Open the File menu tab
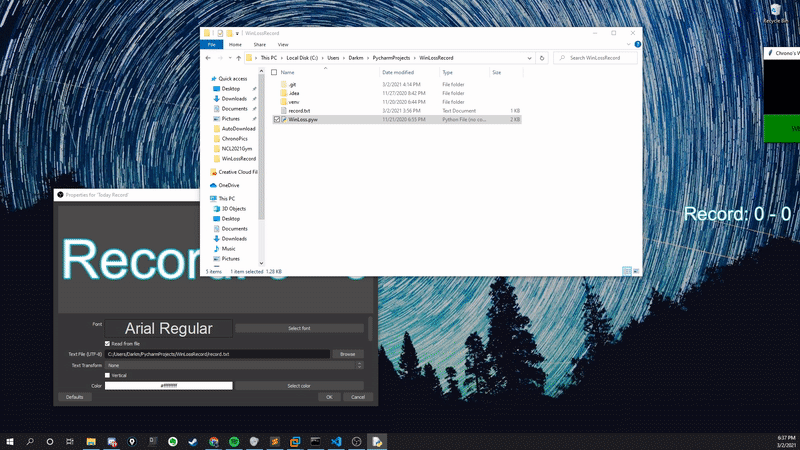This screenshot has width=800, height=450. click(x=212, y=45)
